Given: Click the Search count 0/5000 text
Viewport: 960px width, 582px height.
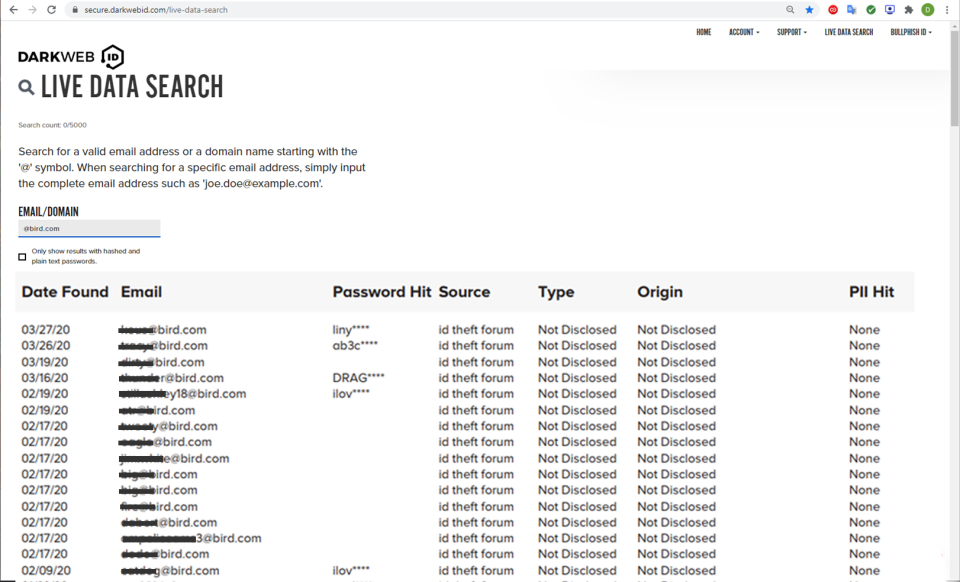Looking at the screenshot, I should pyautogui.click(x=52, y=125).
